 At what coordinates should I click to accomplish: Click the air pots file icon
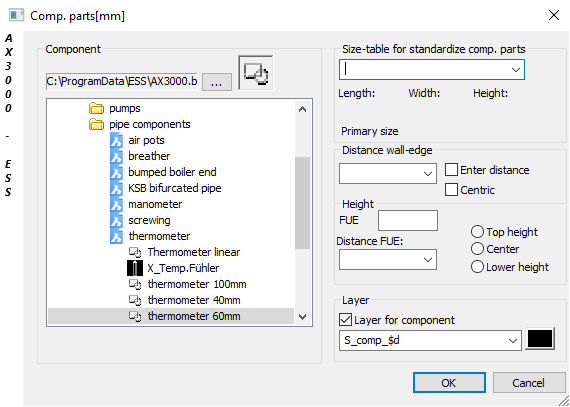(116, 140)
